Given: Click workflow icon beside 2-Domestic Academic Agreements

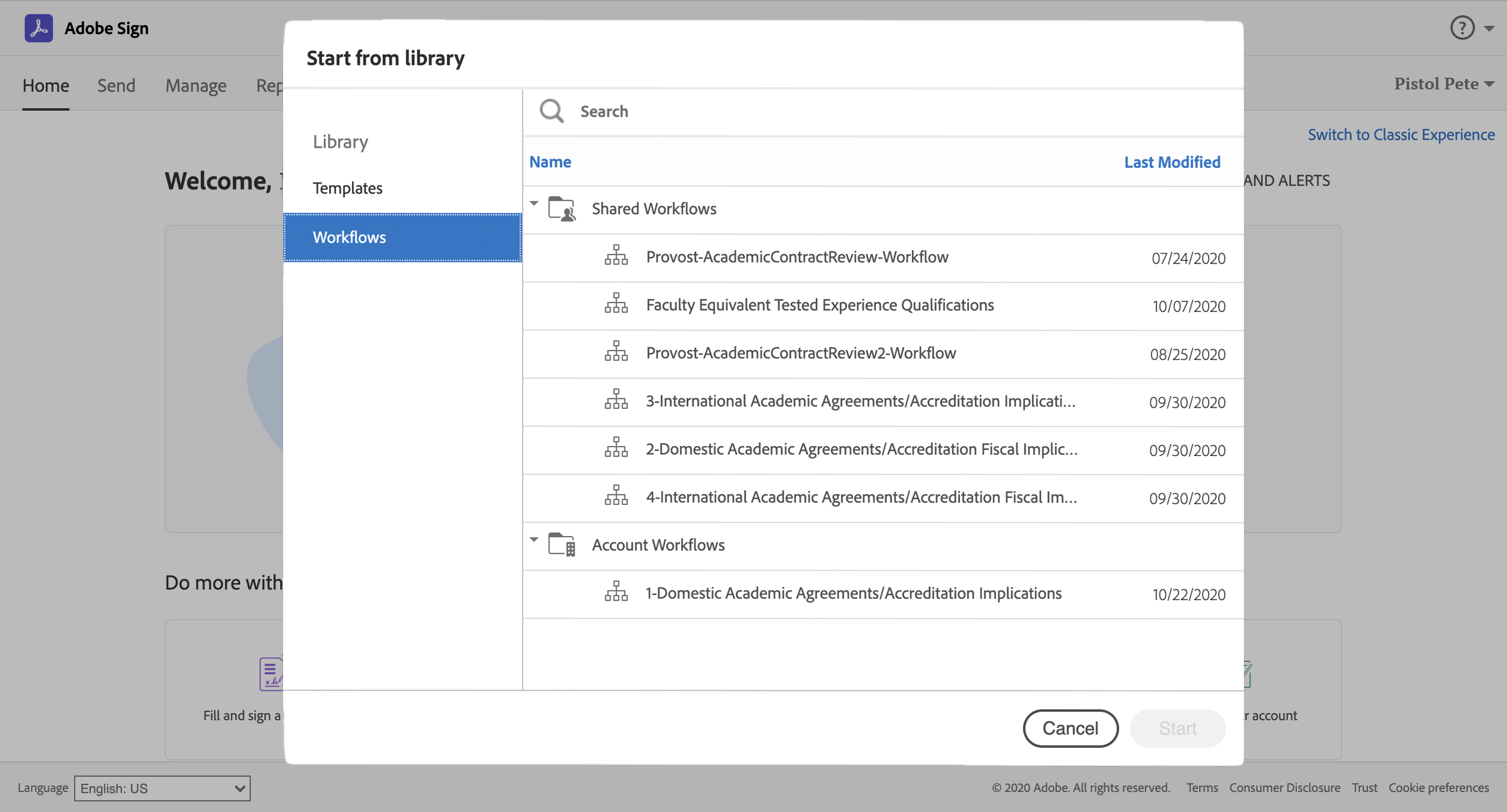Looking at the screenshot, I should pos(616,448).
